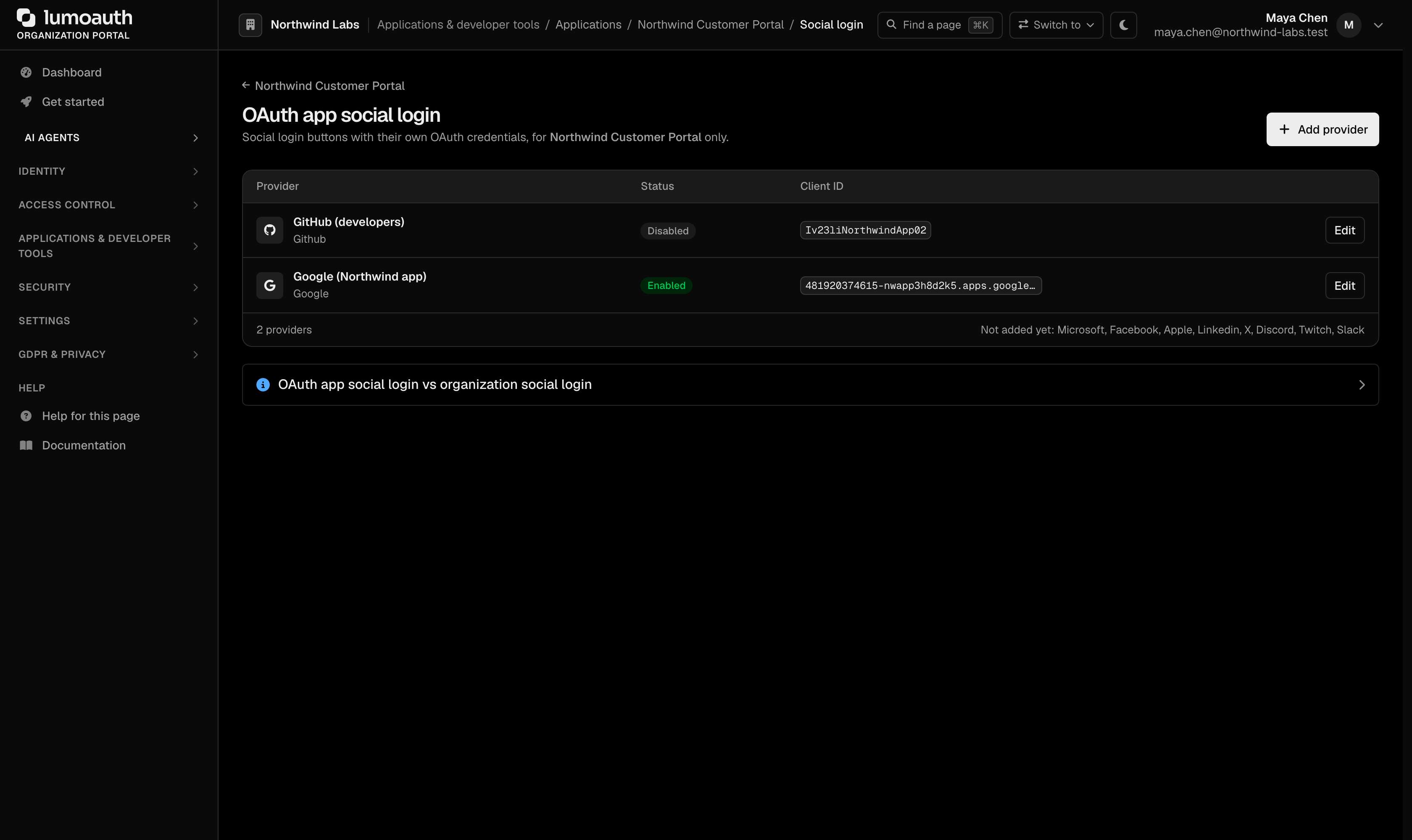Click the Find a page search field

[x=940, y=25]
